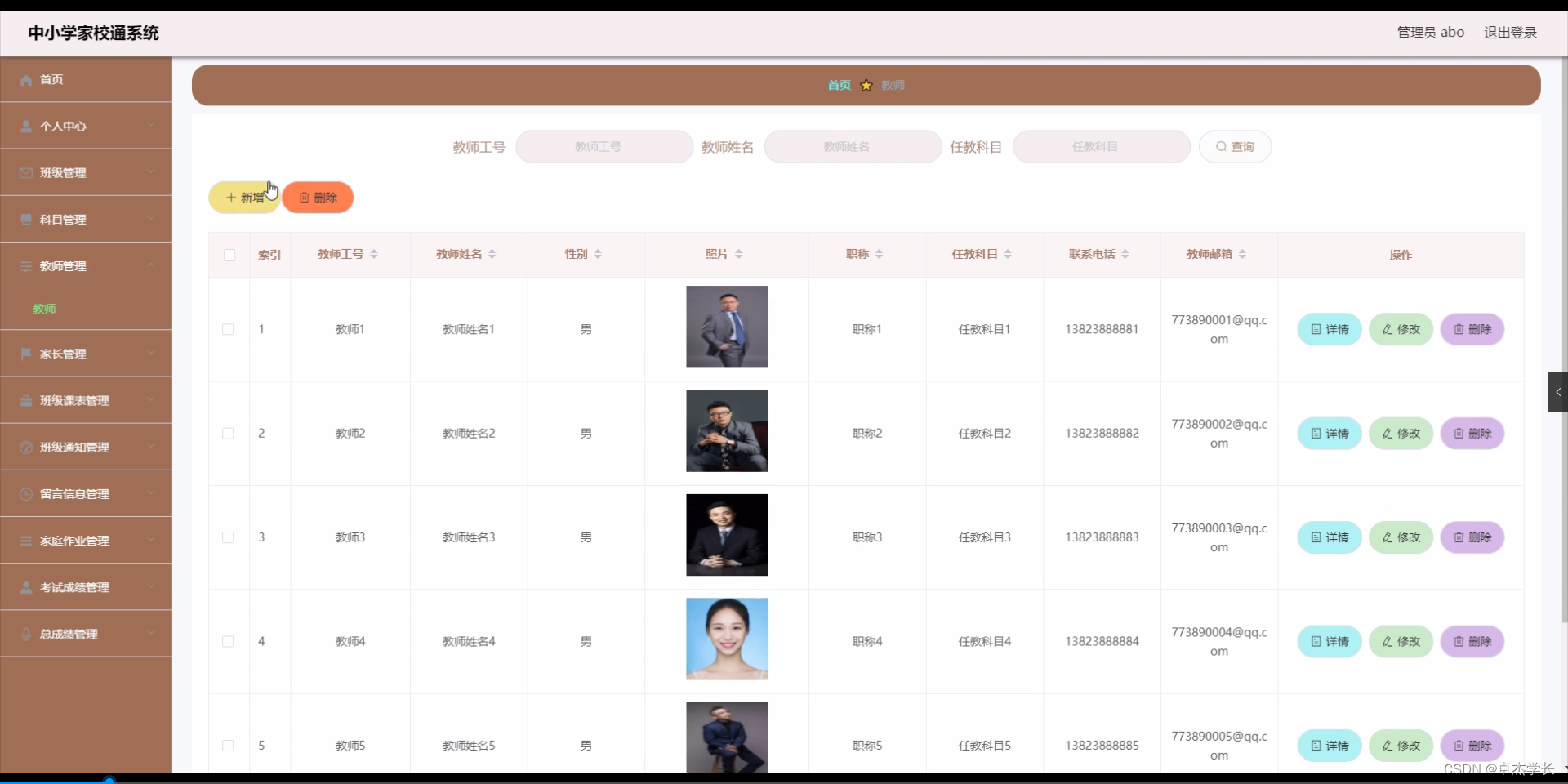
Task: Check the checkbox for teacher 教师1
Action: [228, 329]
